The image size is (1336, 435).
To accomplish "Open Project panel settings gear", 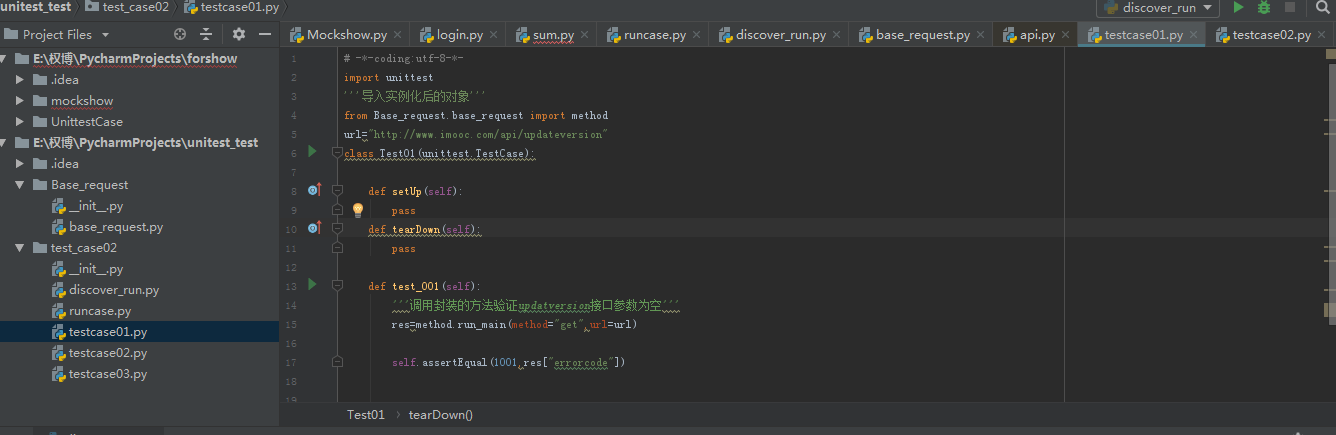I will [x=239, y=34].
